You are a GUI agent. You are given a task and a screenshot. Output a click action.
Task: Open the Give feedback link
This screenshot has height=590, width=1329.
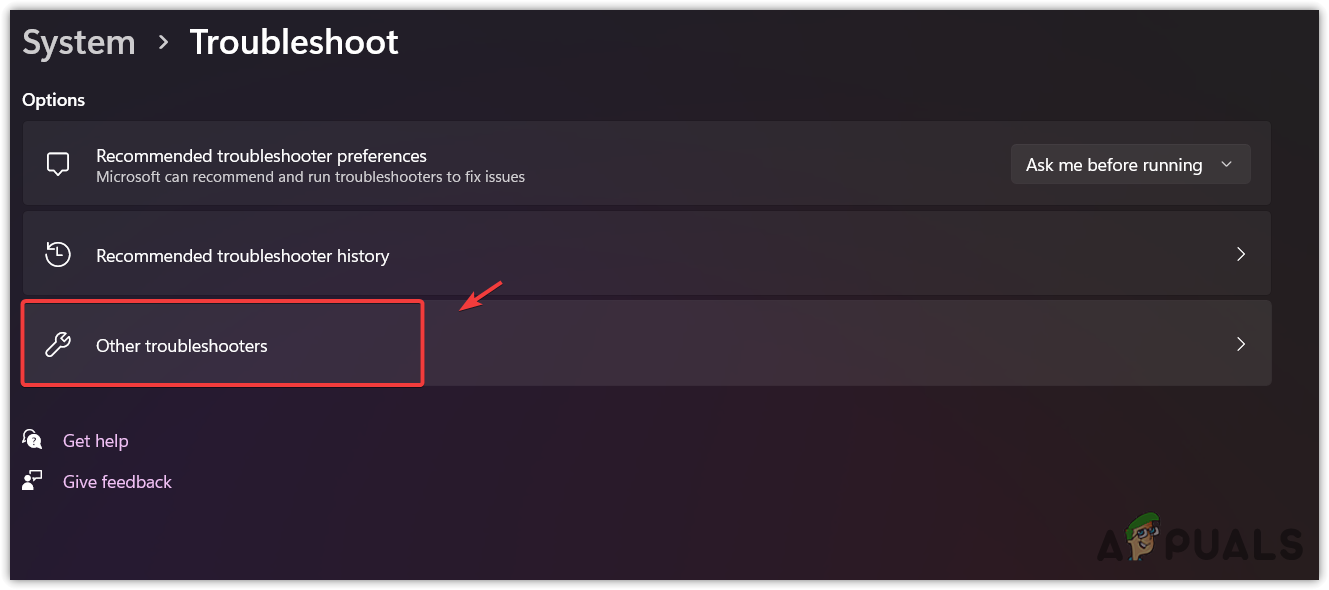point(117,482)
